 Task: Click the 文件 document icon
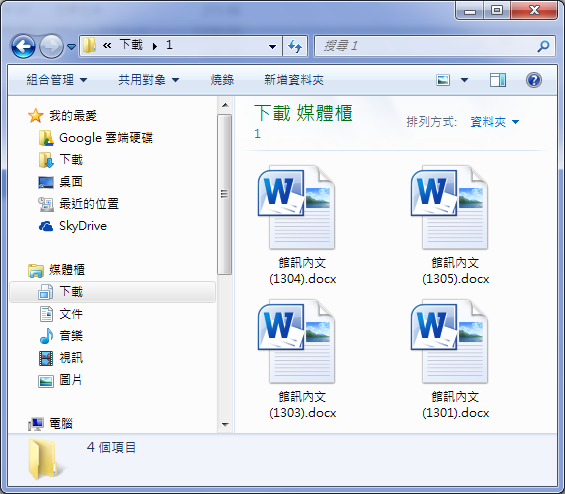[46, 314]
